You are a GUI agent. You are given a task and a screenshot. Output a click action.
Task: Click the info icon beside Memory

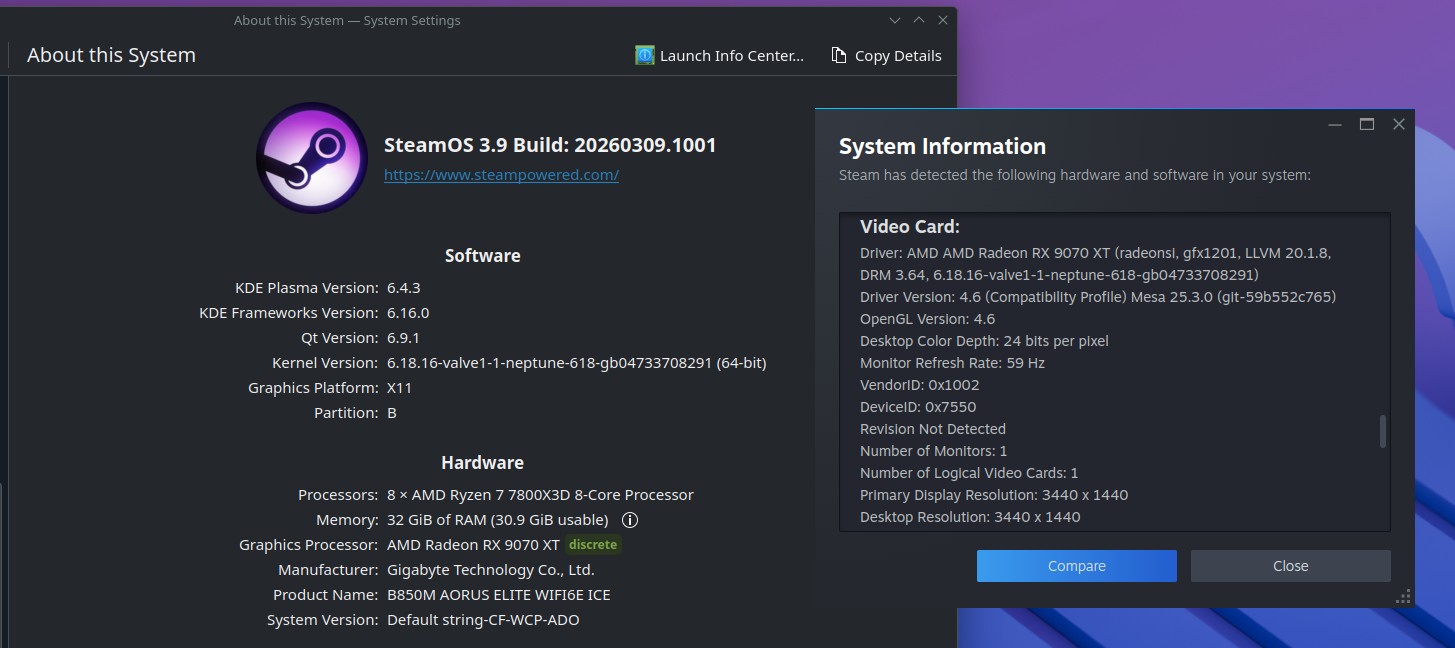[x=630, y=520]
